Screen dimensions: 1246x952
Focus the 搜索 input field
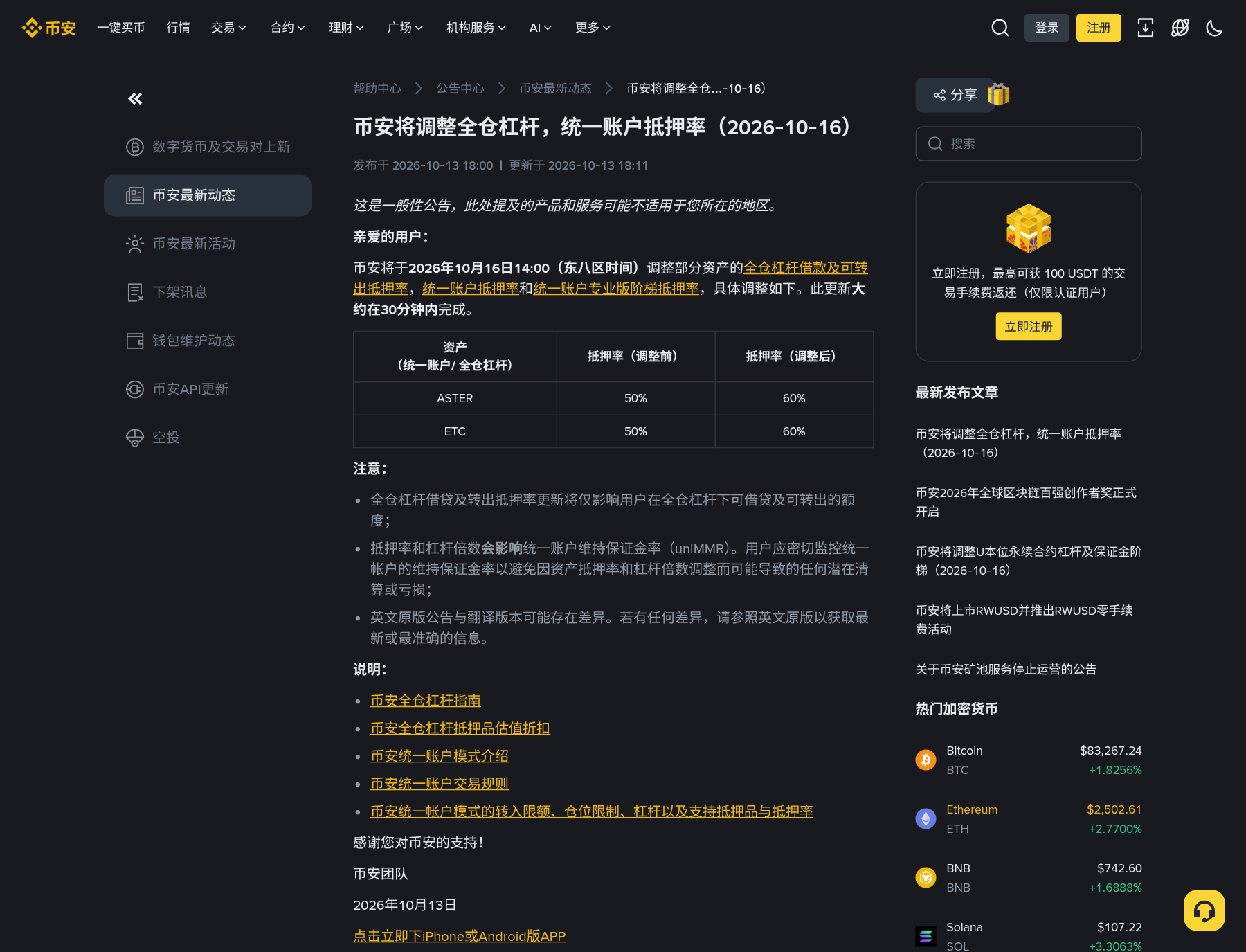point(1029,143)
